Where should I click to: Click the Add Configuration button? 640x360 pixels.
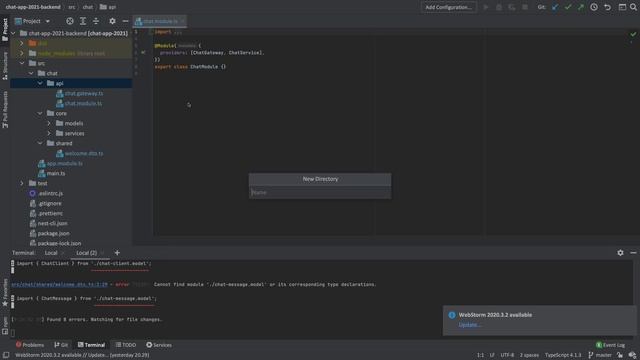[x=448, y=7]
